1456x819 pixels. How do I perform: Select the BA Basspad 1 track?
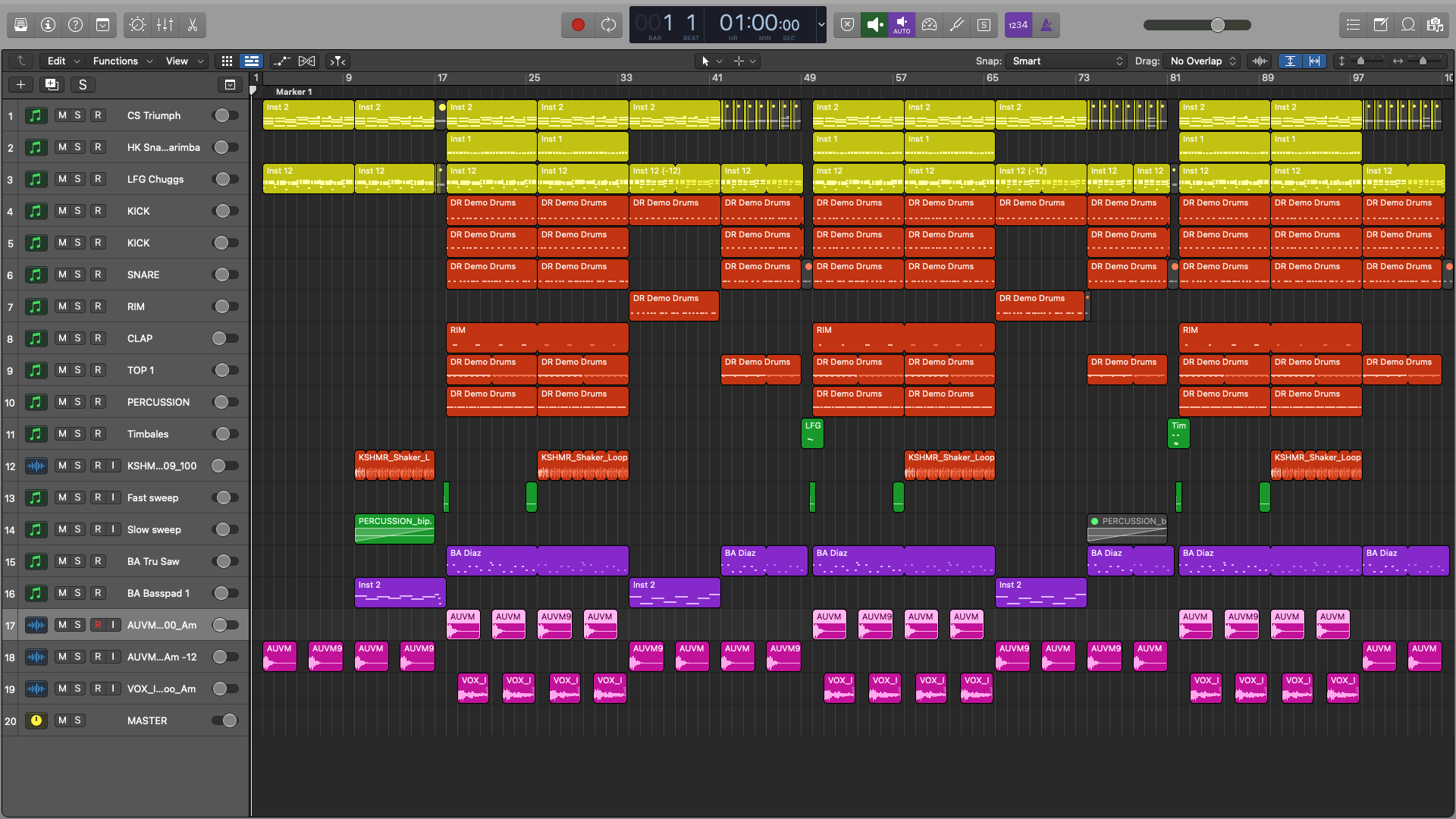tap(125, 593)
